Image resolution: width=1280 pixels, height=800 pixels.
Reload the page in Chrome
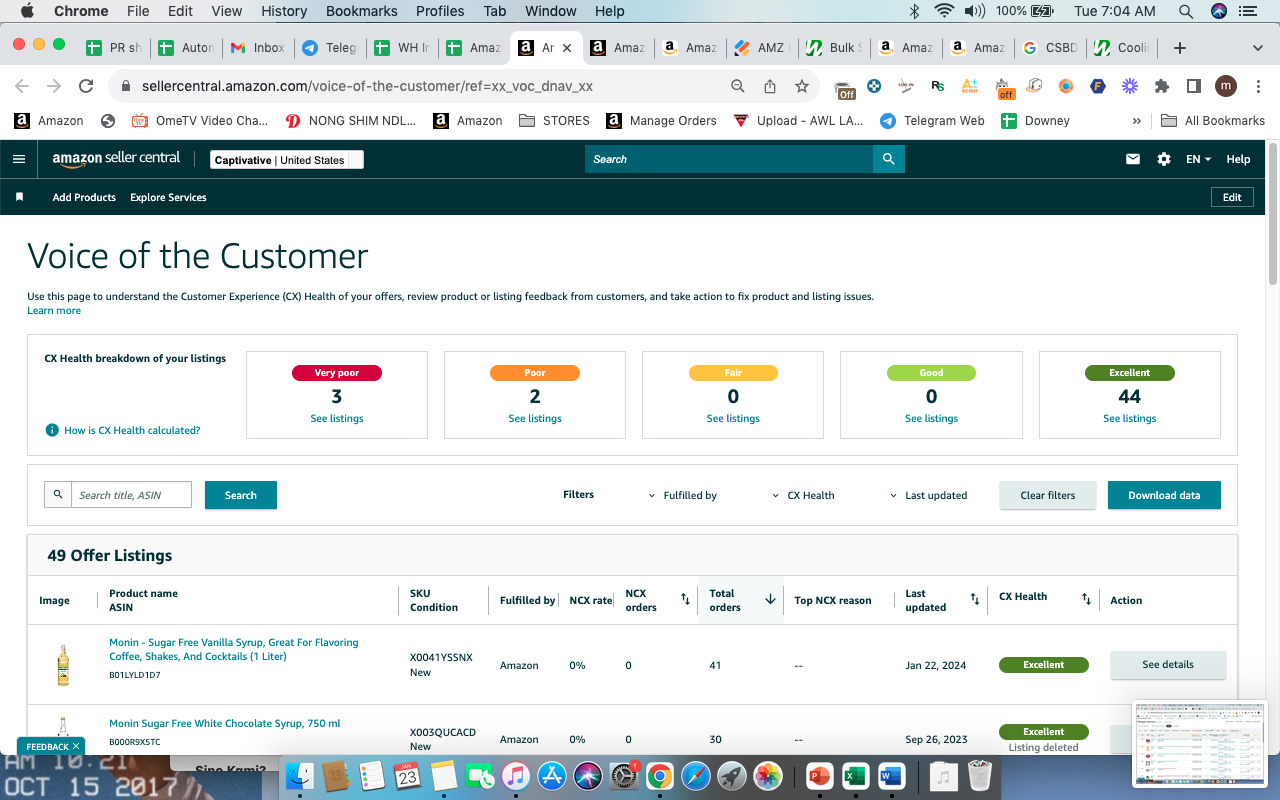pyautogui.click(x=86, y=86)
